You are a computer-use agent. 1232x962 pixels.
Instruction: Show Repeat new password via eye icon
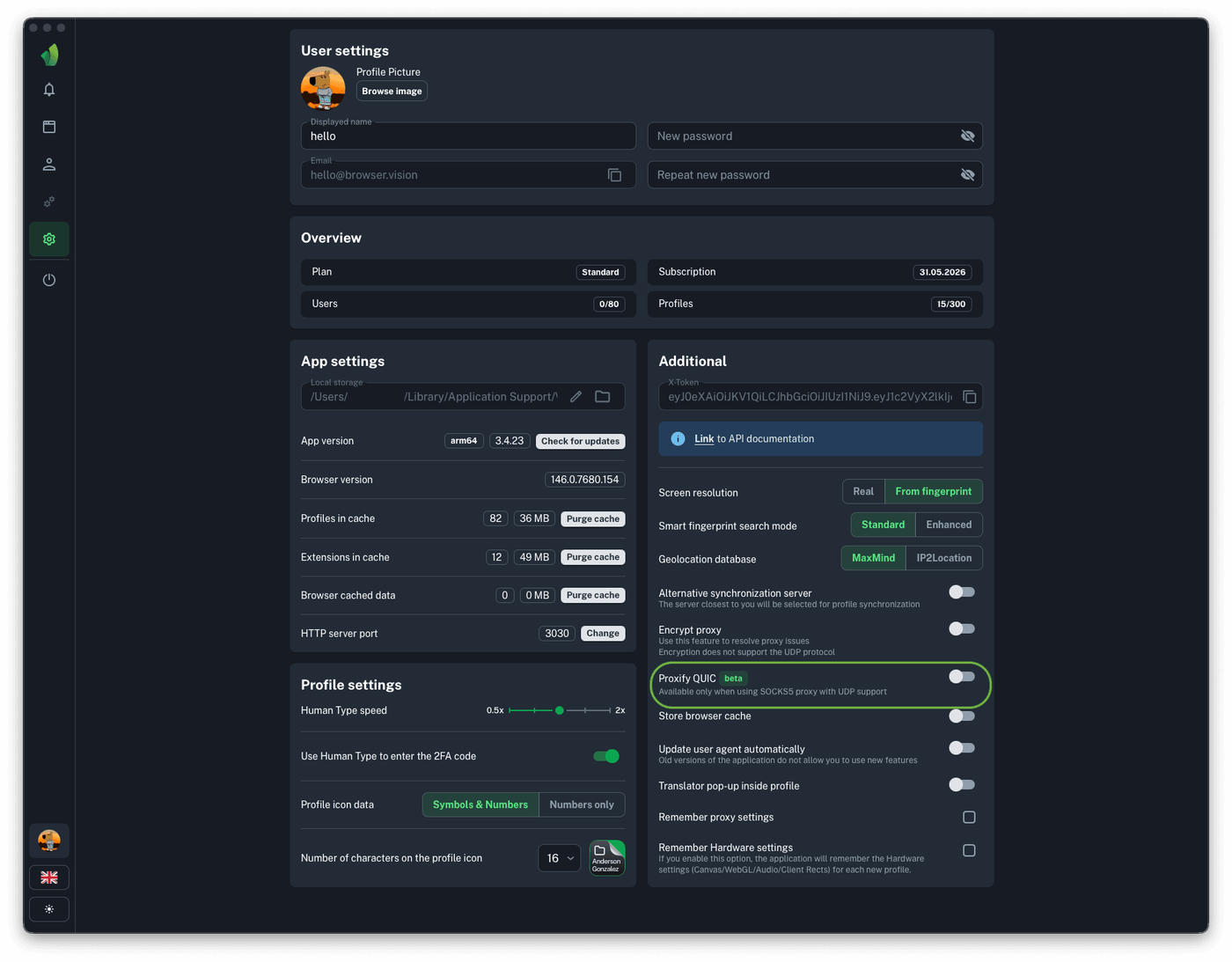[x=967, y=175]
